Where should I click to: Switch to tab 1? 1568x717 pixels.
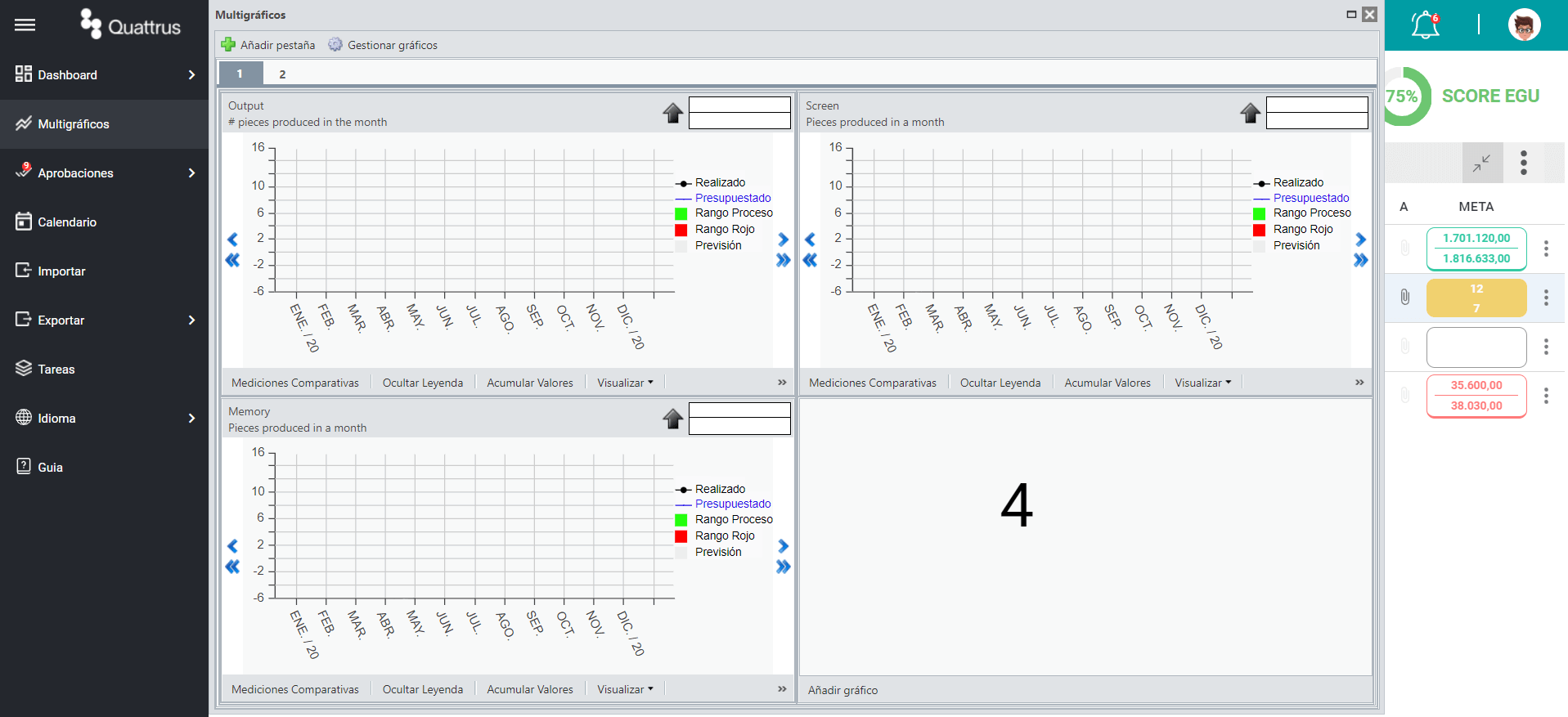point(240,74)
